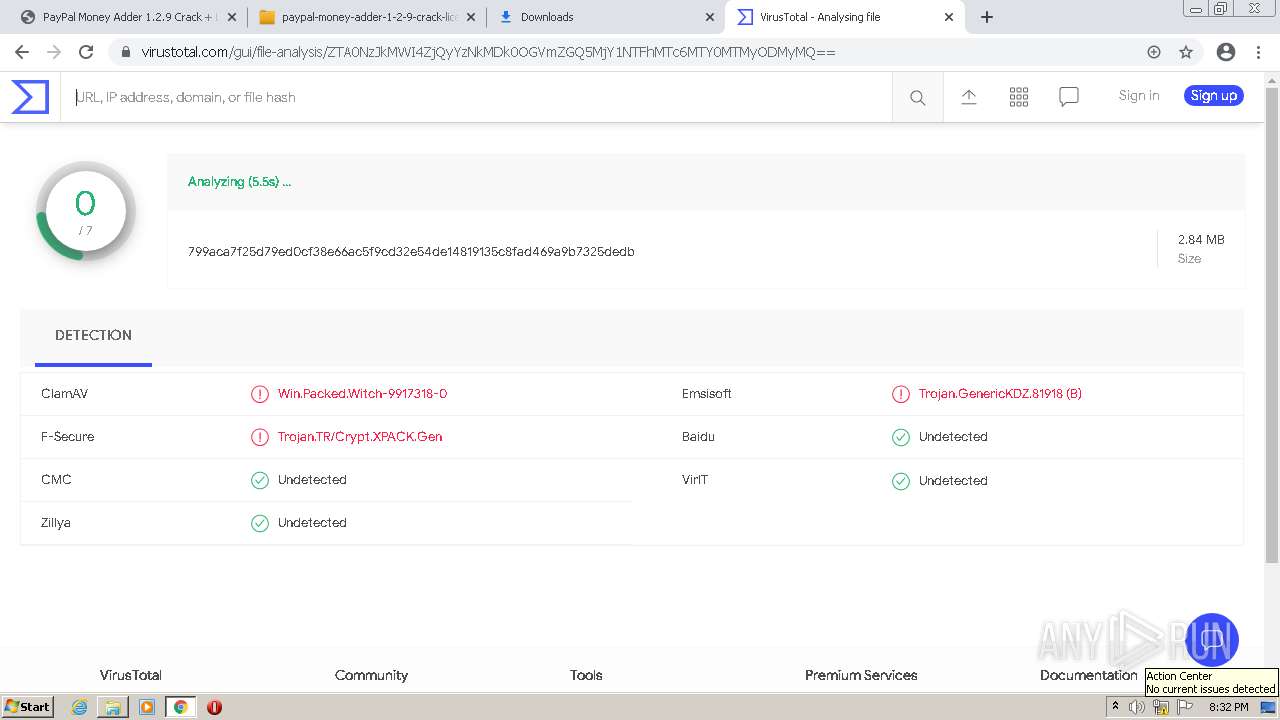Open the apps grid menu icon
Screen dimensions: 1280x720
click(x=1019, y=97)
